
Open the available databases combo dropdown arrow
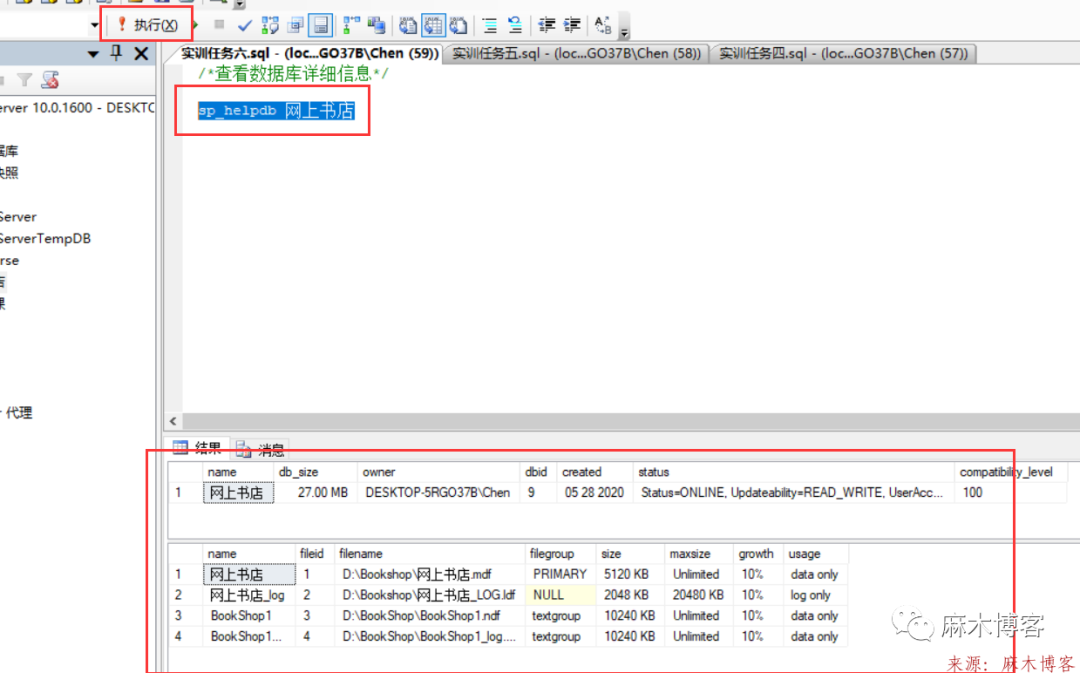[94, 25]
